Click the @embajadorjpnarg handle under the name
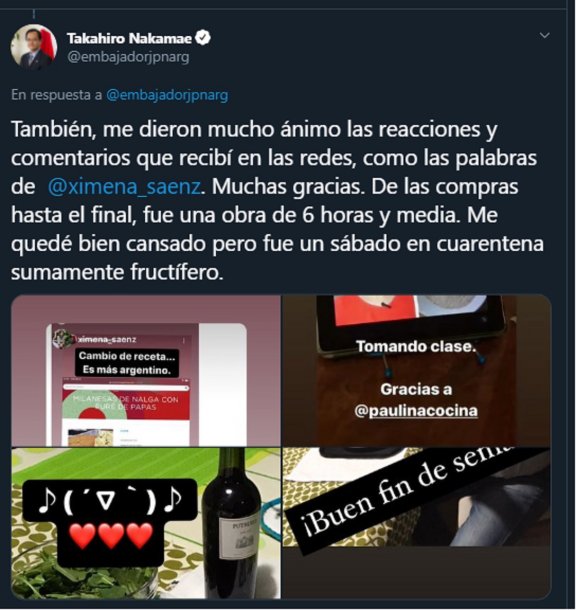 (x=128, y=57)
